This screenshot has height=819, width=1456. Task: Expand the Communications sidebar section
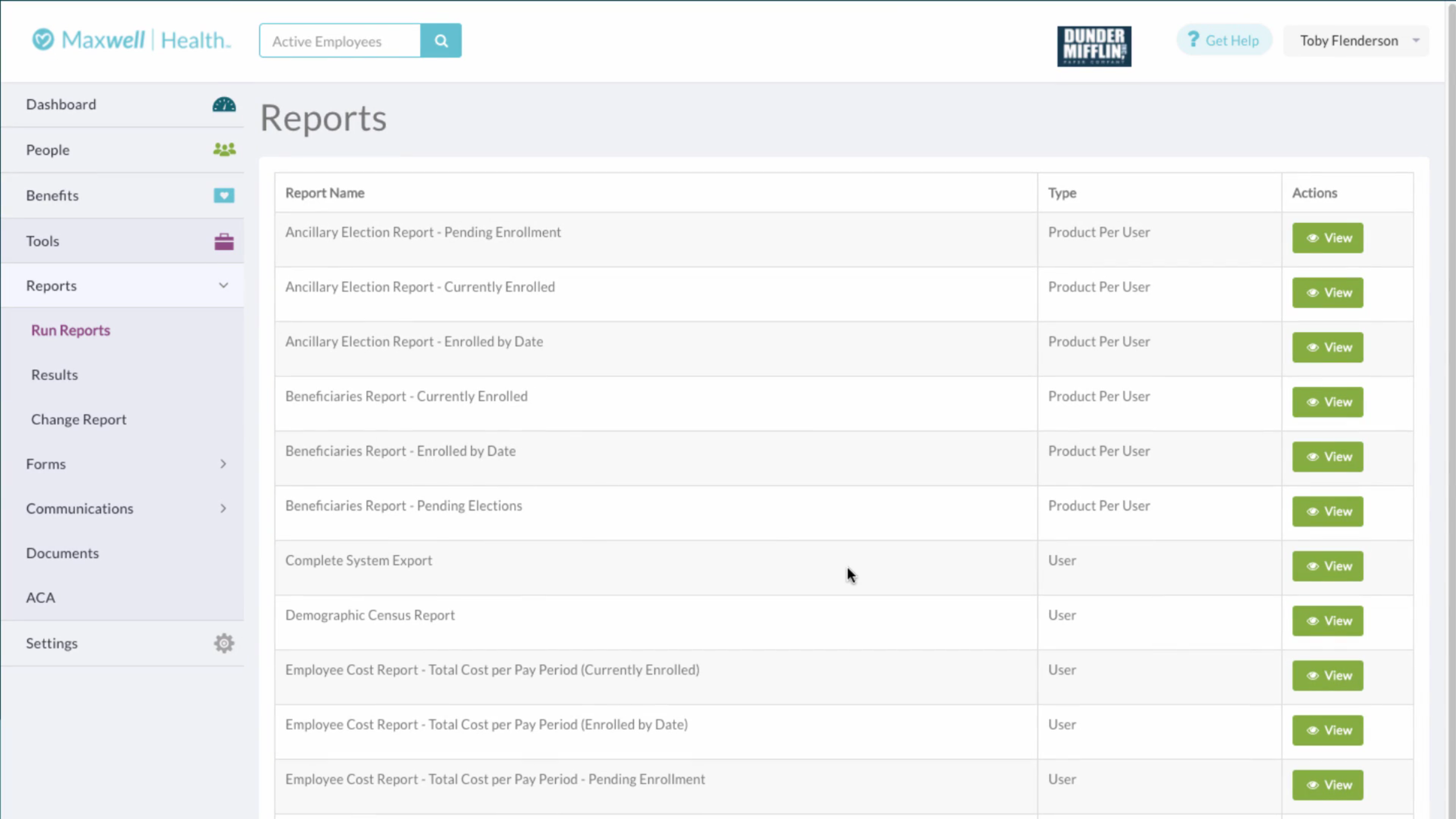pos(223,508)
